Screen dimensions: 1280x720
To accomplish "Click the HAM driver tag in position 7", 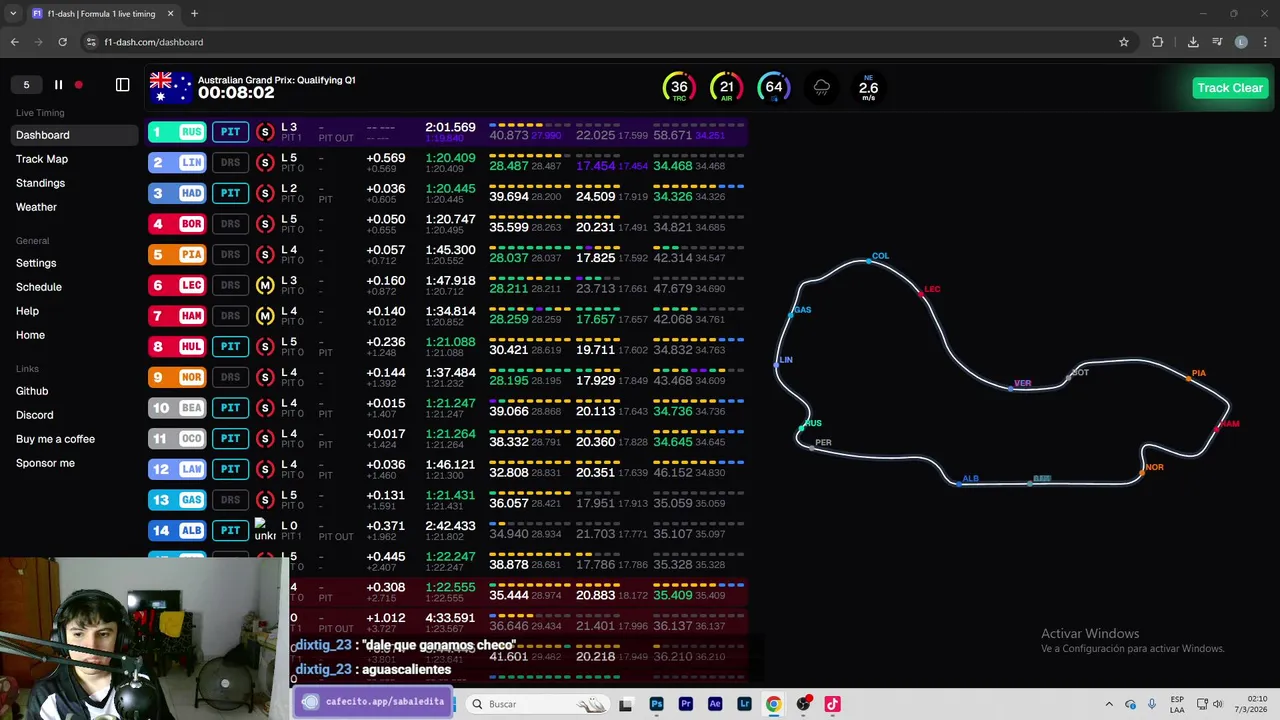I will (x=177, y=316).
